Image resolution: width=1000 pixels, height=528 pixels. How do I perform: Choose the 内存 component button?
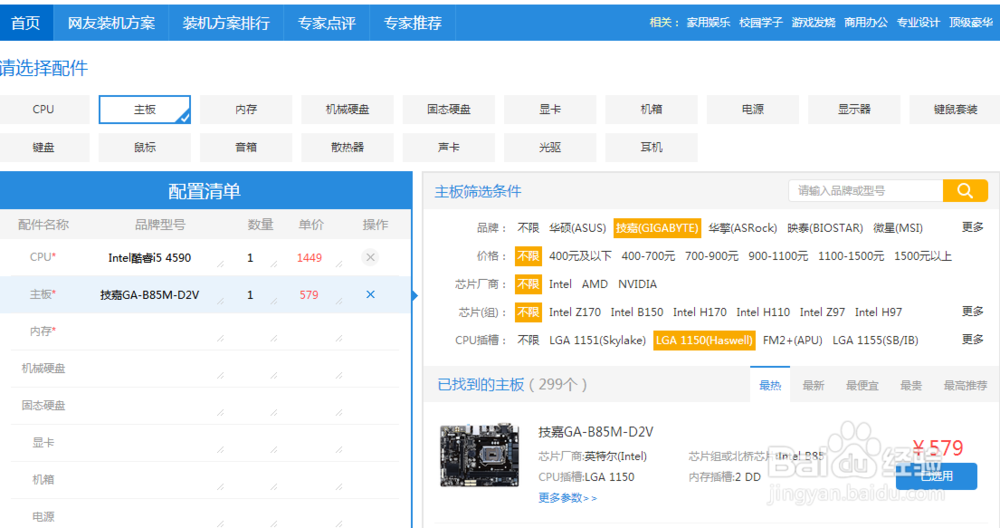pos(246,110)
